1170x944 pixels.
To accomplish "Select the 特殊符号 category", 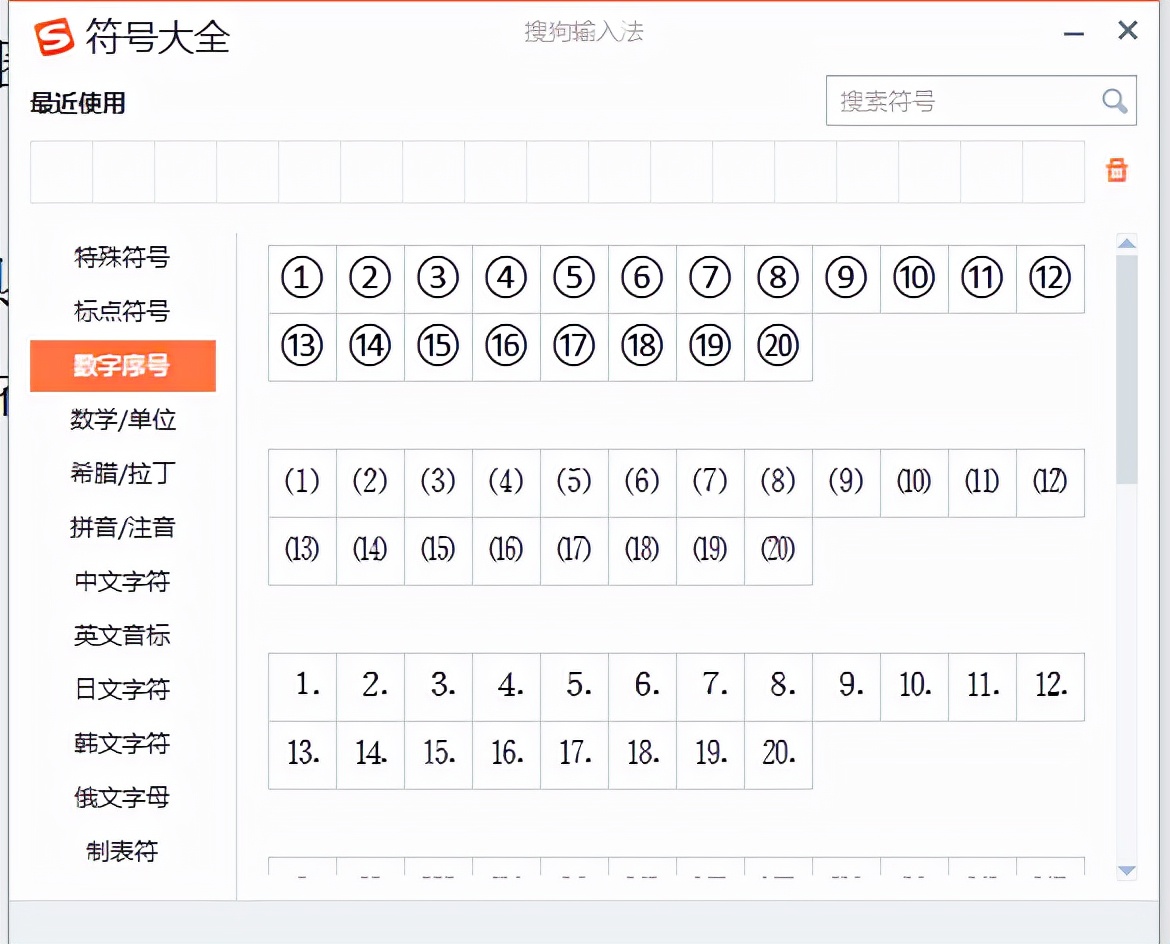I will (x=121, y=257).
